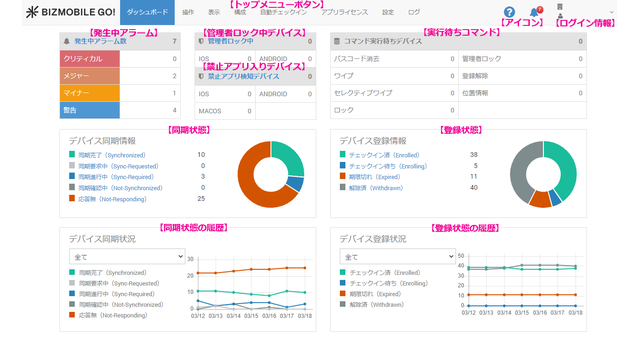640x360 pixels.
Task: Click the ロック command cell
Action: (x=394, y=110)
